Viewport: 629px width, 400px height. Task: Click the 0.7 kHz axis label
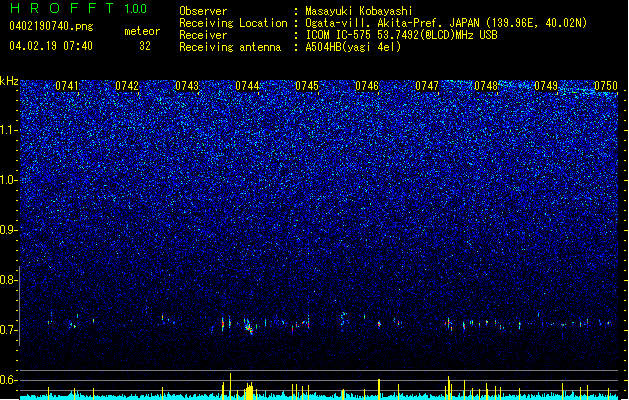coord(9,330)
